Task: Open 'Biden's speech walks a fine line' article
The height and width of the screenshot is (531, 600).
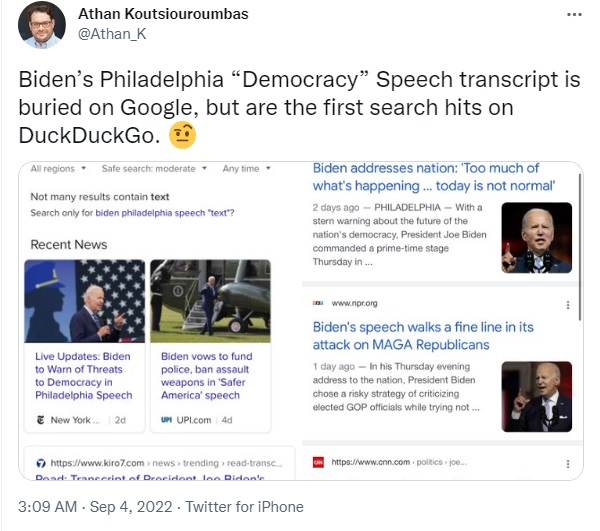Action: pyautogui.click(x=423, y=336)
